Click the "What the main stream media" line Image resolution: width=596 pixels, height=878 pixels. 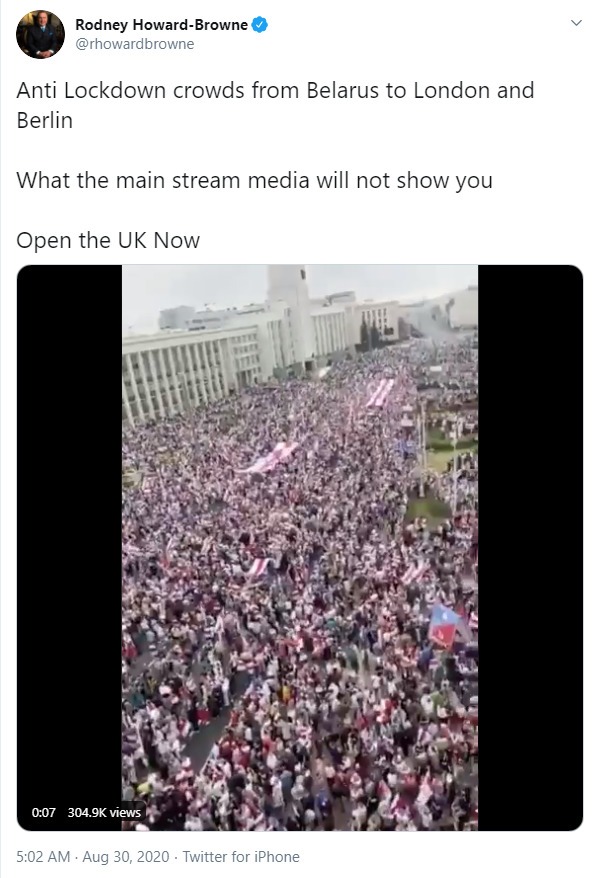pyautogui.click(x=254, y=181)
